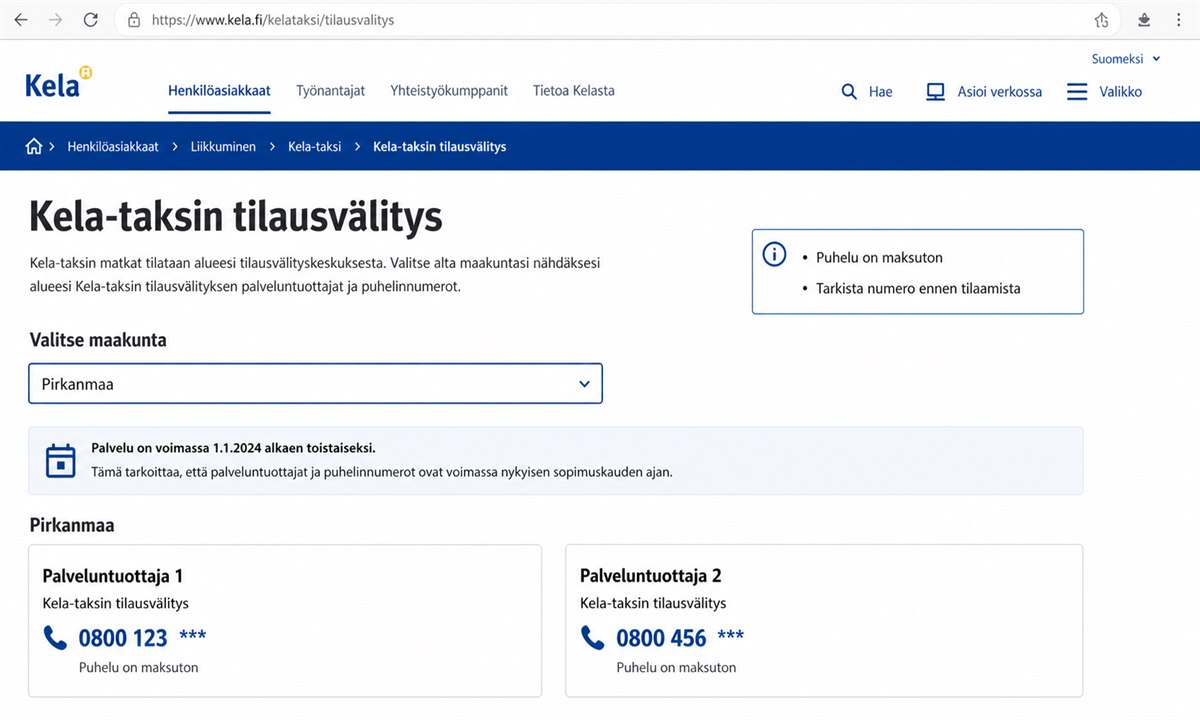
Task: Open browser downloads icon
Action: pyautogui.click(x=1145, y=20)
